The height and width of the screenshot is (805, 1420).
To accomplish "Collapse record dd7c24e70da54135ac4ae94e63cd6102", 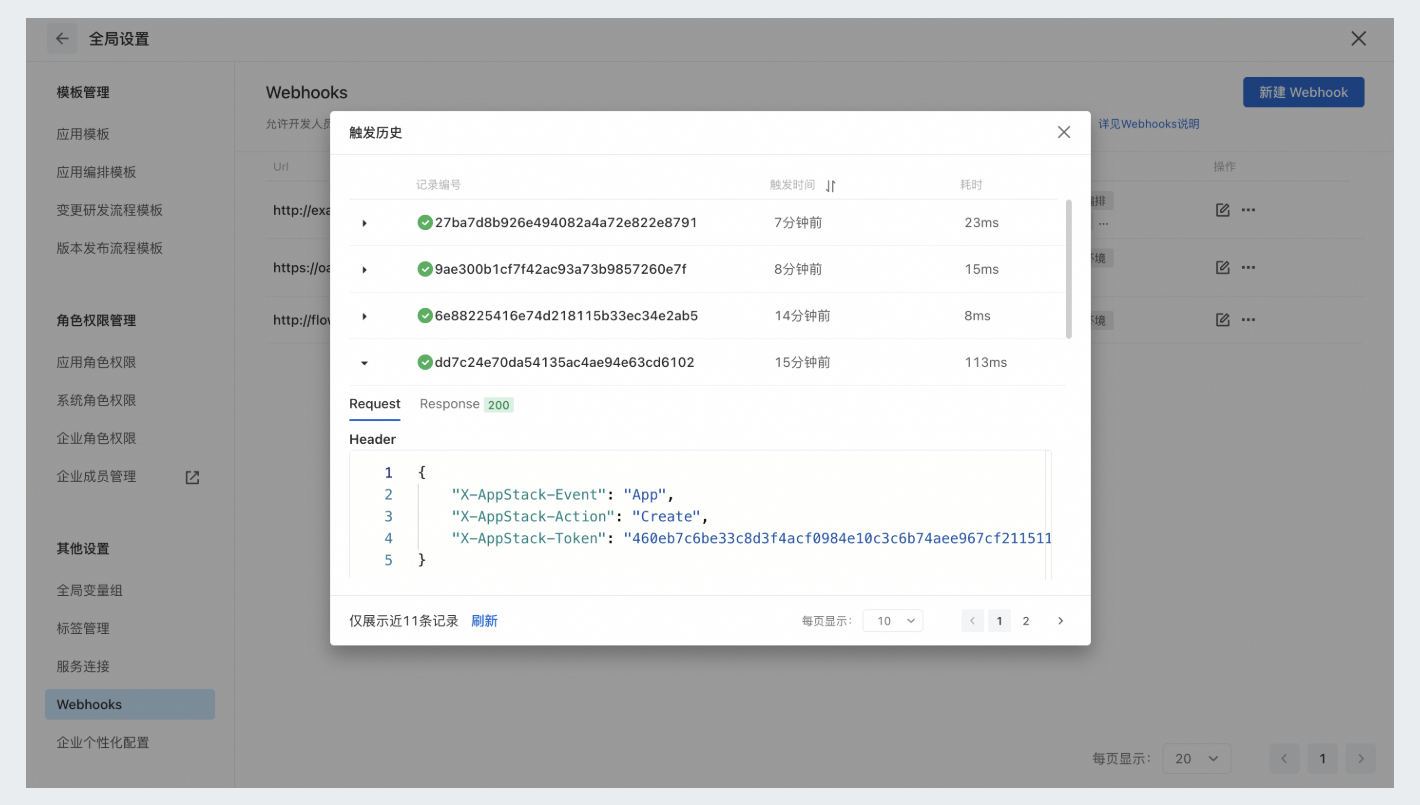I will pos(364,363).
